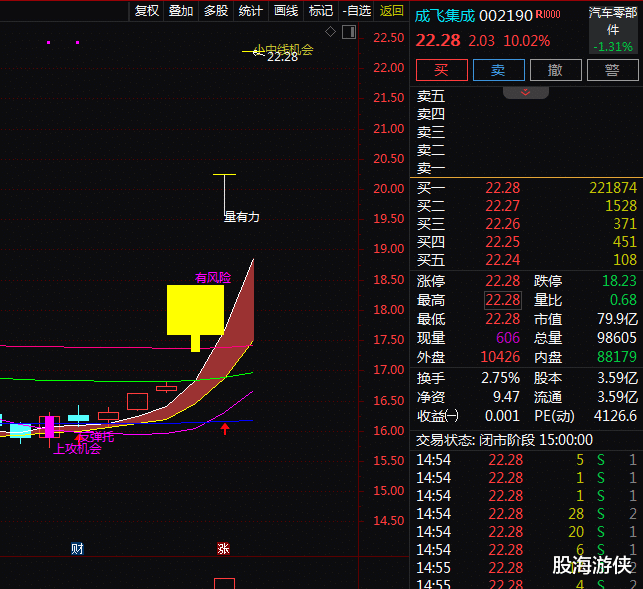Click the 换手 value 2.75%
643x589 pixels.
click(500, 378)
